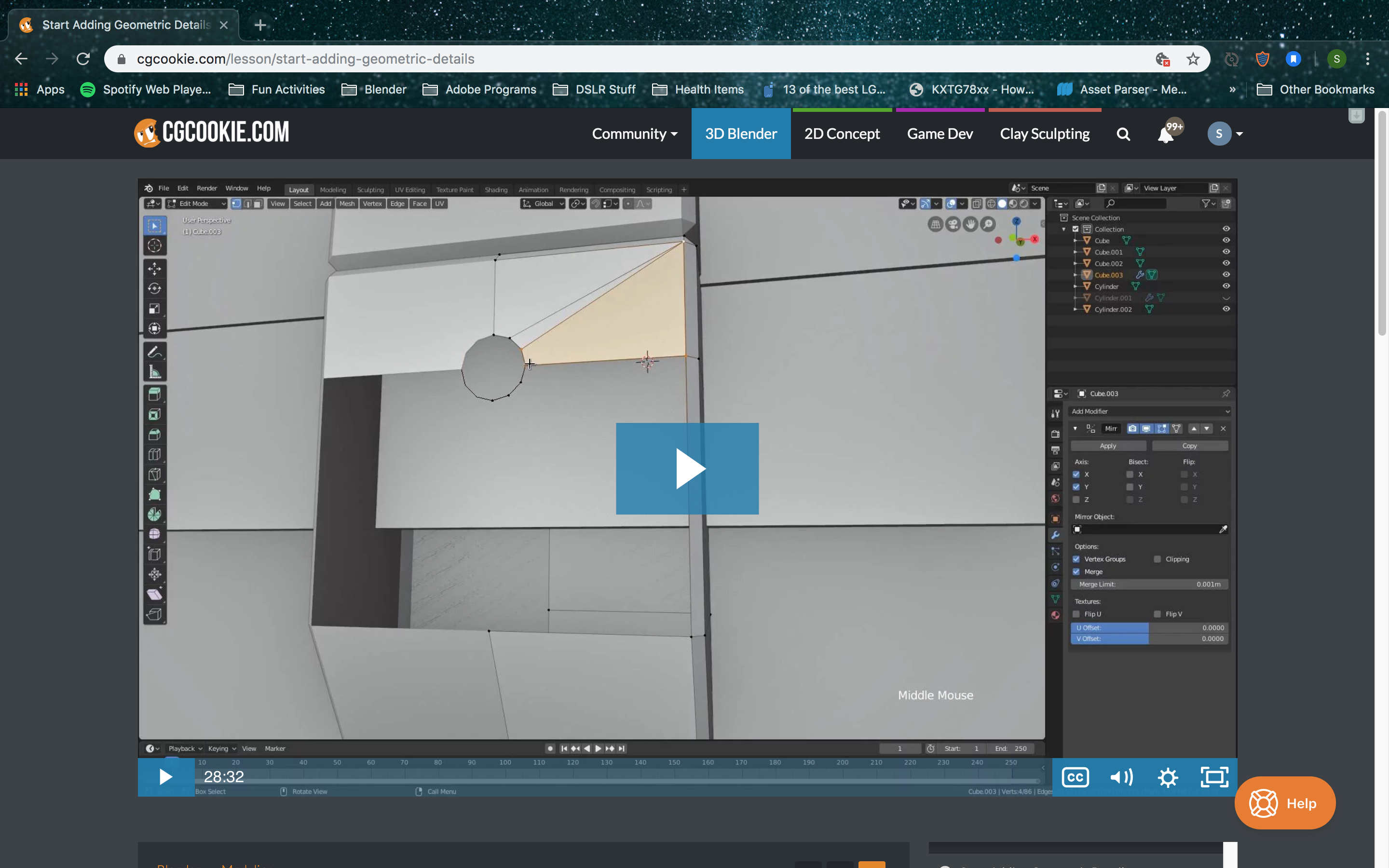The height and width of the screenshot is (868, 1389).
Task: Toggle the Clipping checkbox in Mirror modifier
Action: coord(1157,559)
